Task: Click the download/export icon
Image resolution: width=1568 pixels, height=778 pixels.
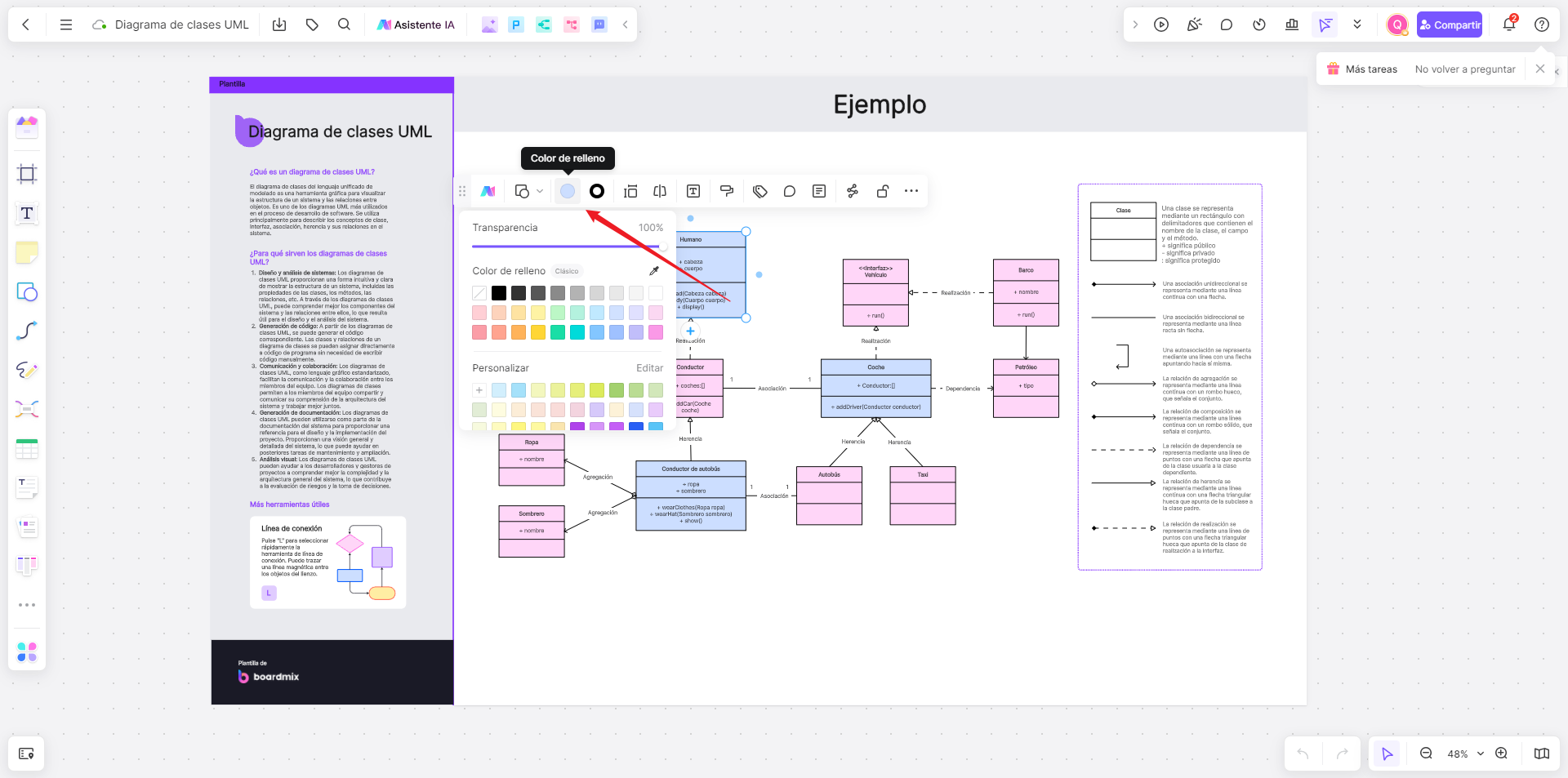Action: tap(279, 24)
